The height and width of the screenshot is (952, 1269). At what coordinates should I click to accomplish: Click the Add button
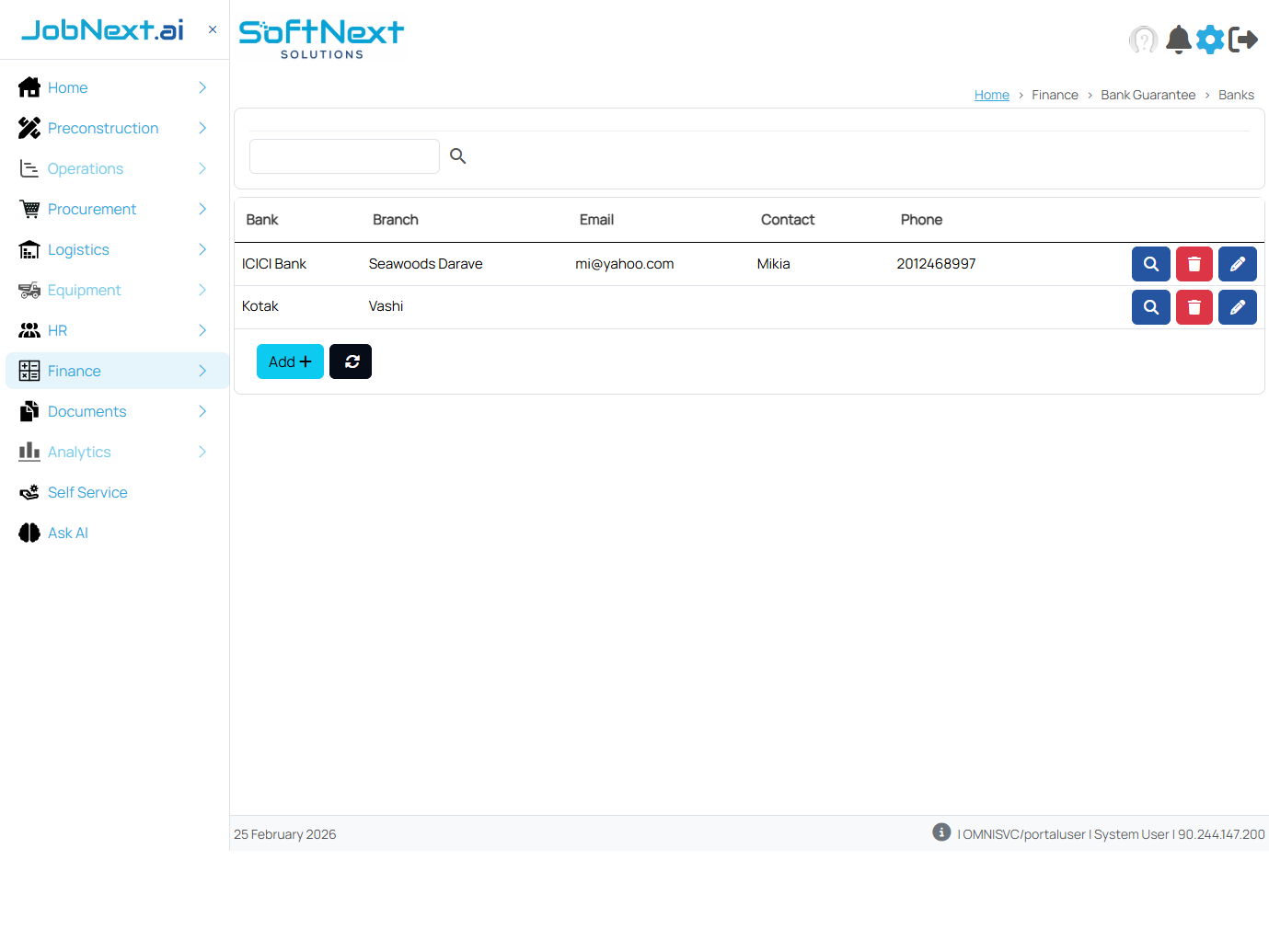(x=290, y=361)
